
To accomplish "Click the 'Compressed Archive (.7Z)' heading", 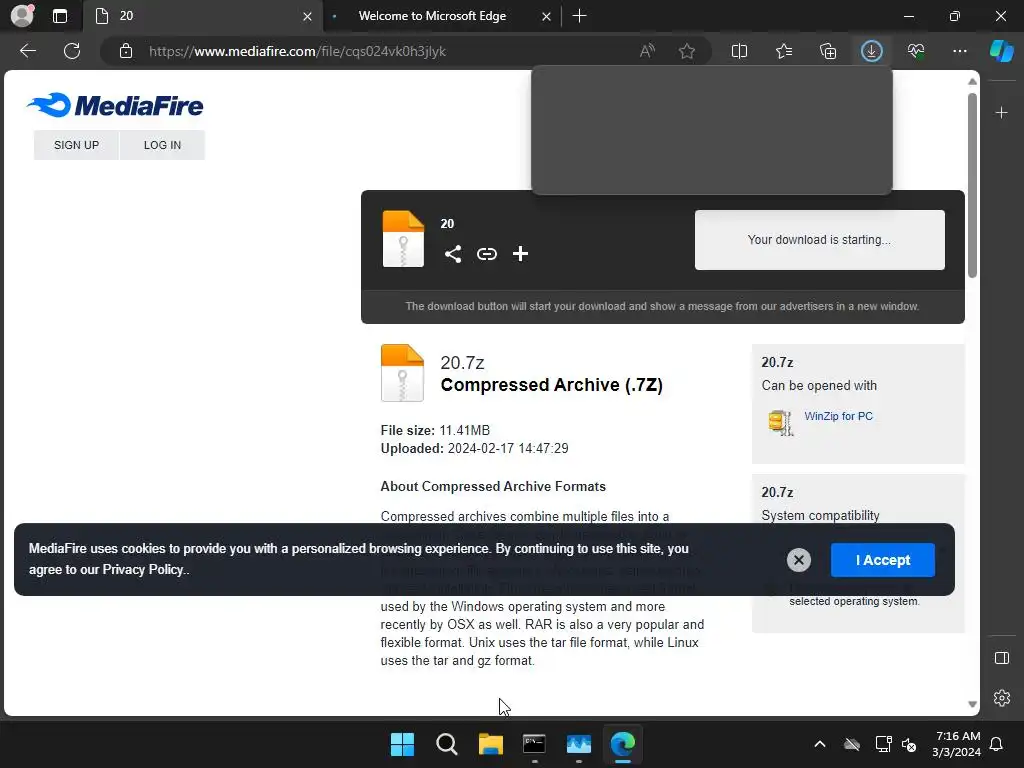I will [552, 385].
